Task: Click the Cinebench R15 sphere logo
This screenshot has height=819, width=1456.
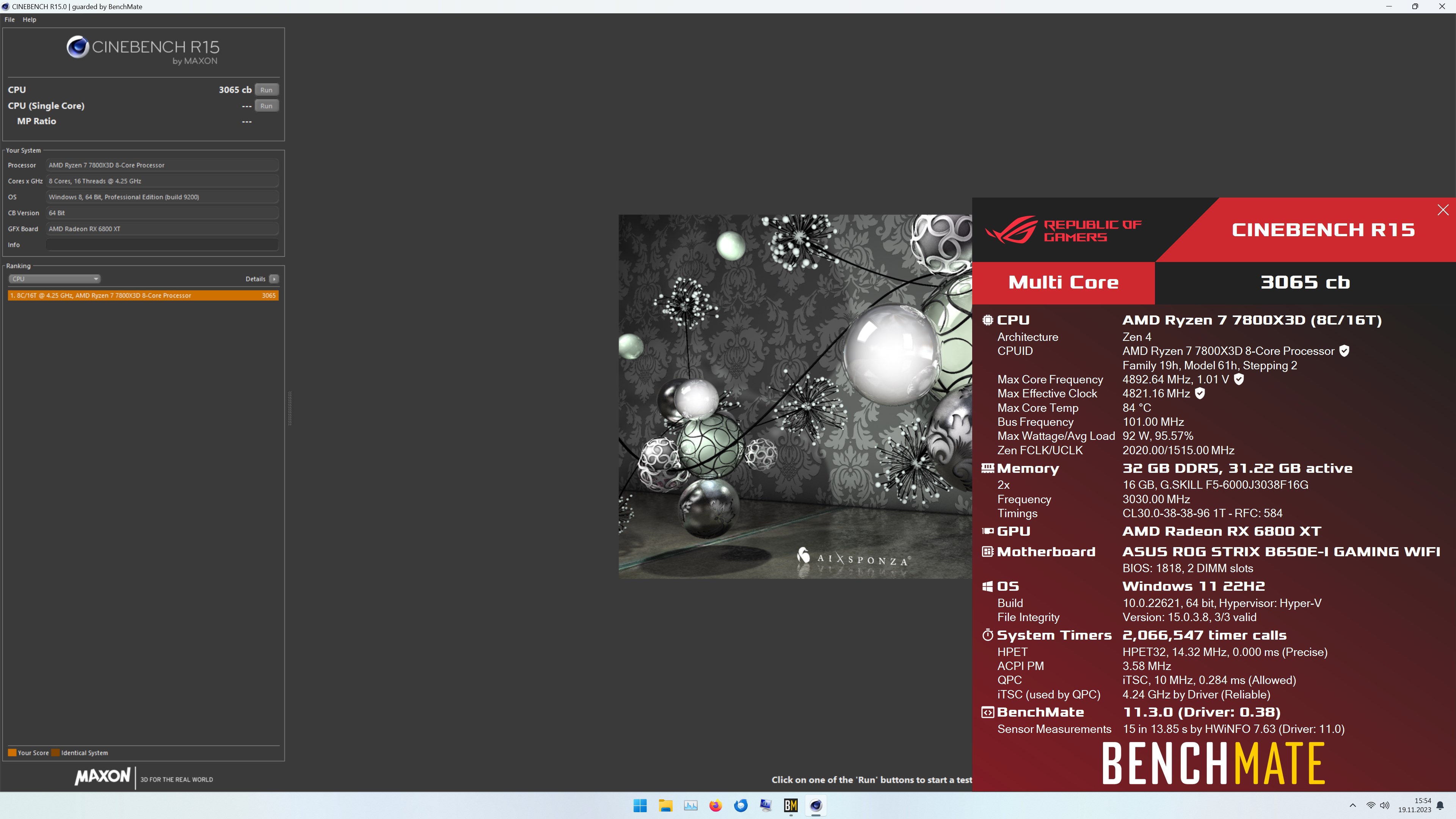Action: click(77, 47)
